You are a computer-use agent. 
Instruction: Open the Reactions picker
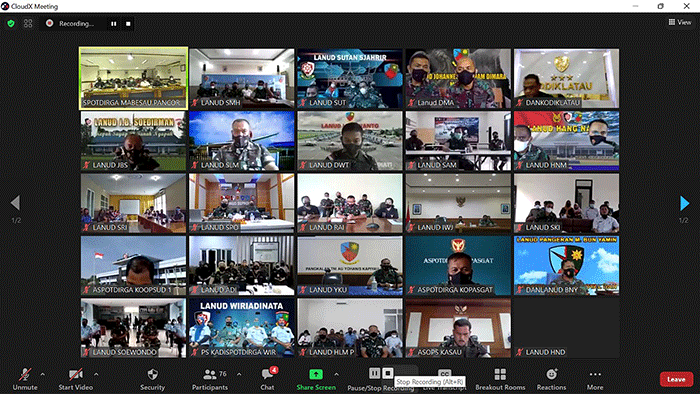pos(551,379)
